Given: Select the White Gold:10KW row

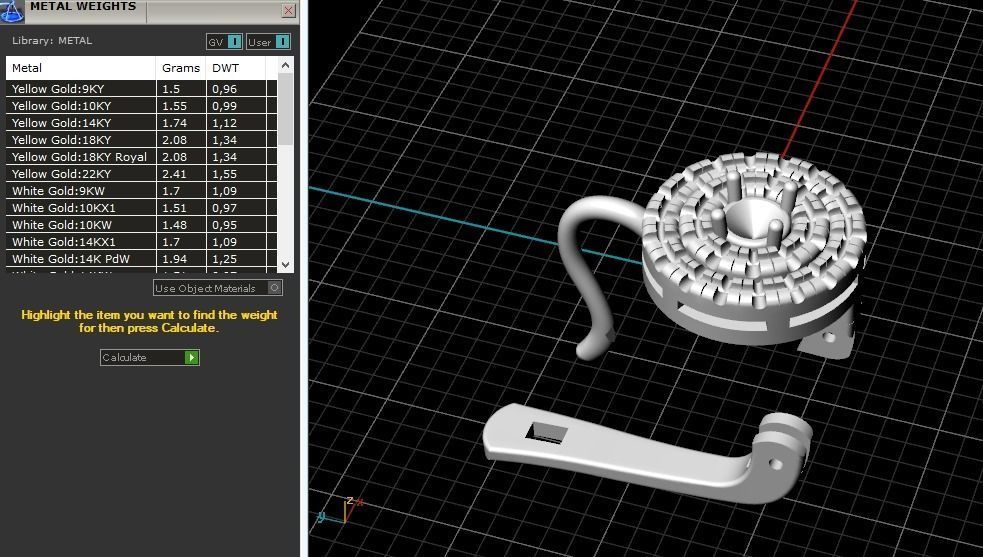Looking at the screenshot, I should point(141,225).
